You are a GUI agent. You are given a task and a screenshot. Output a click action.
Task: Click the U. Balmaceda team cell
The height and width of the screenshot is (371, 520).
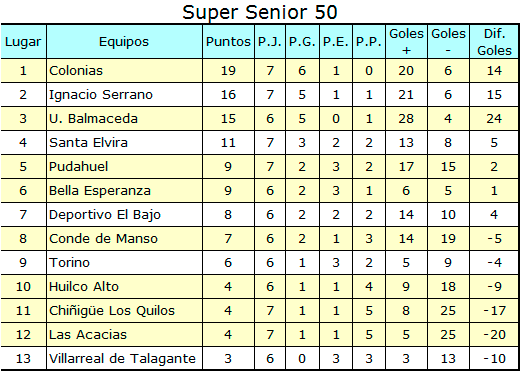click(124, 119)
